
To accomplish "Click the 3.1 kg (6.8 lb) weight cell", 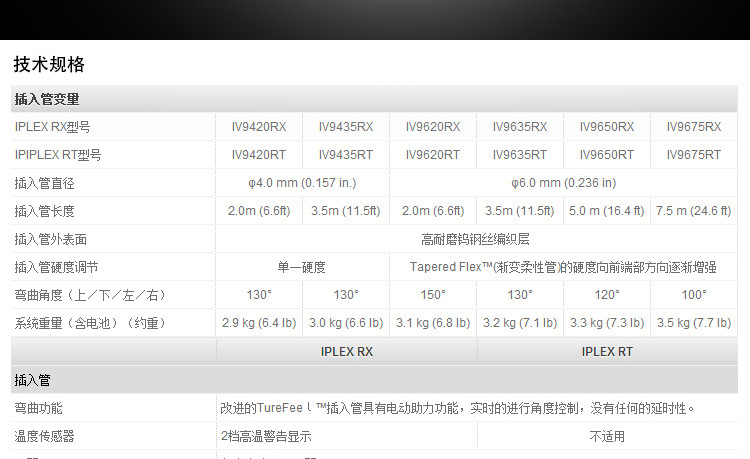I will pos(433,323).
